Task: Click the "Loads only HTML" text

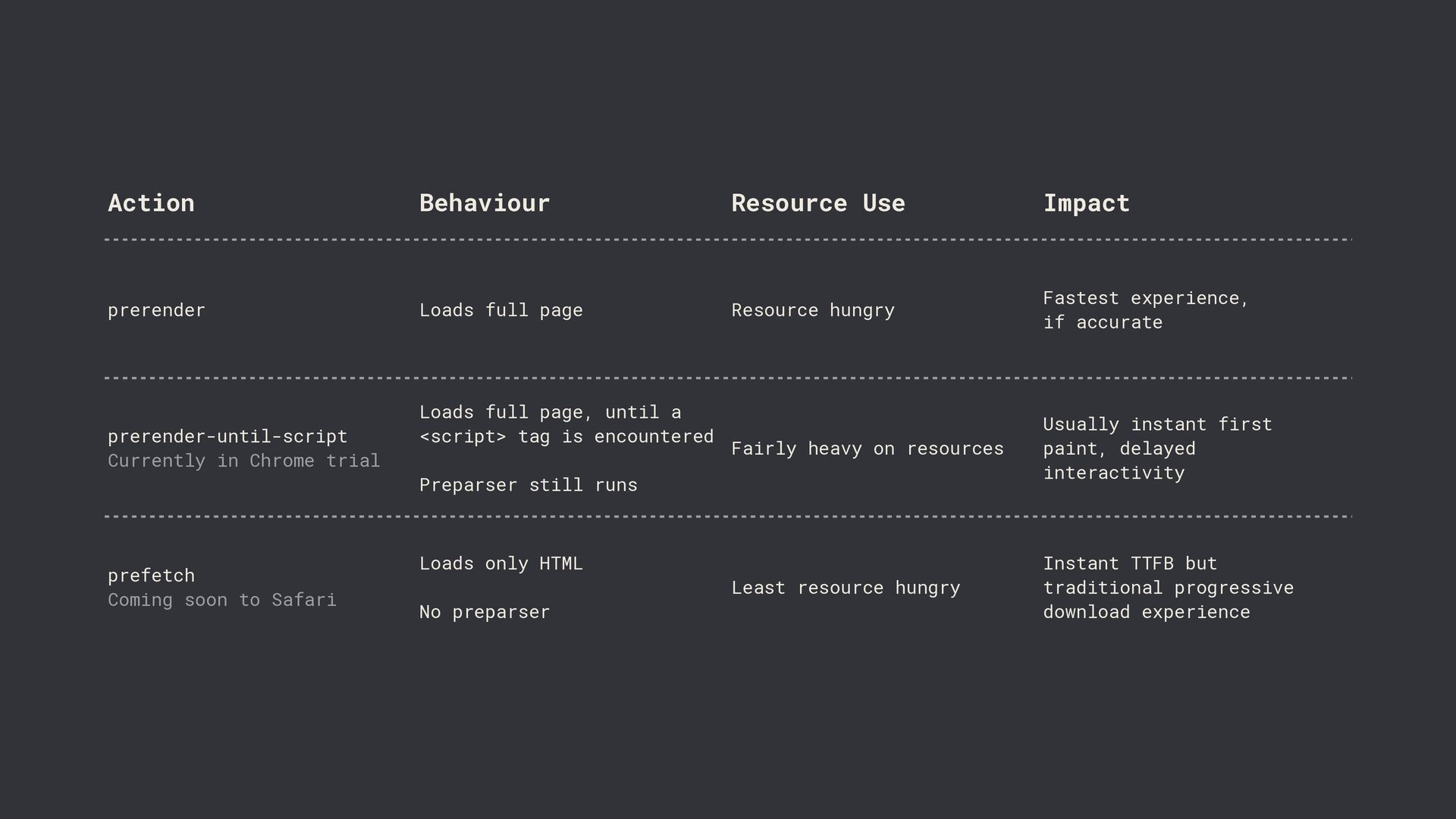Action: 500,563
